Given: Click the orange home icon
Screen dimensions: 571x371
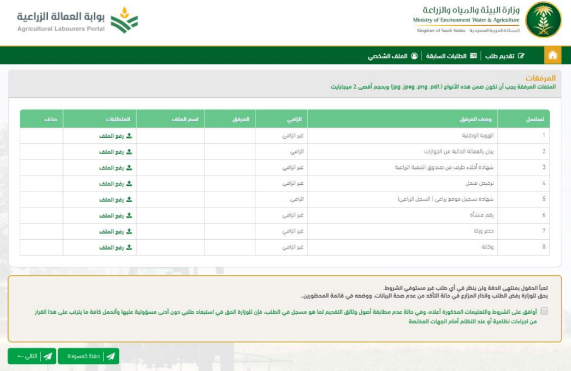Looking at the screenshot, I should tap(553, 56).
